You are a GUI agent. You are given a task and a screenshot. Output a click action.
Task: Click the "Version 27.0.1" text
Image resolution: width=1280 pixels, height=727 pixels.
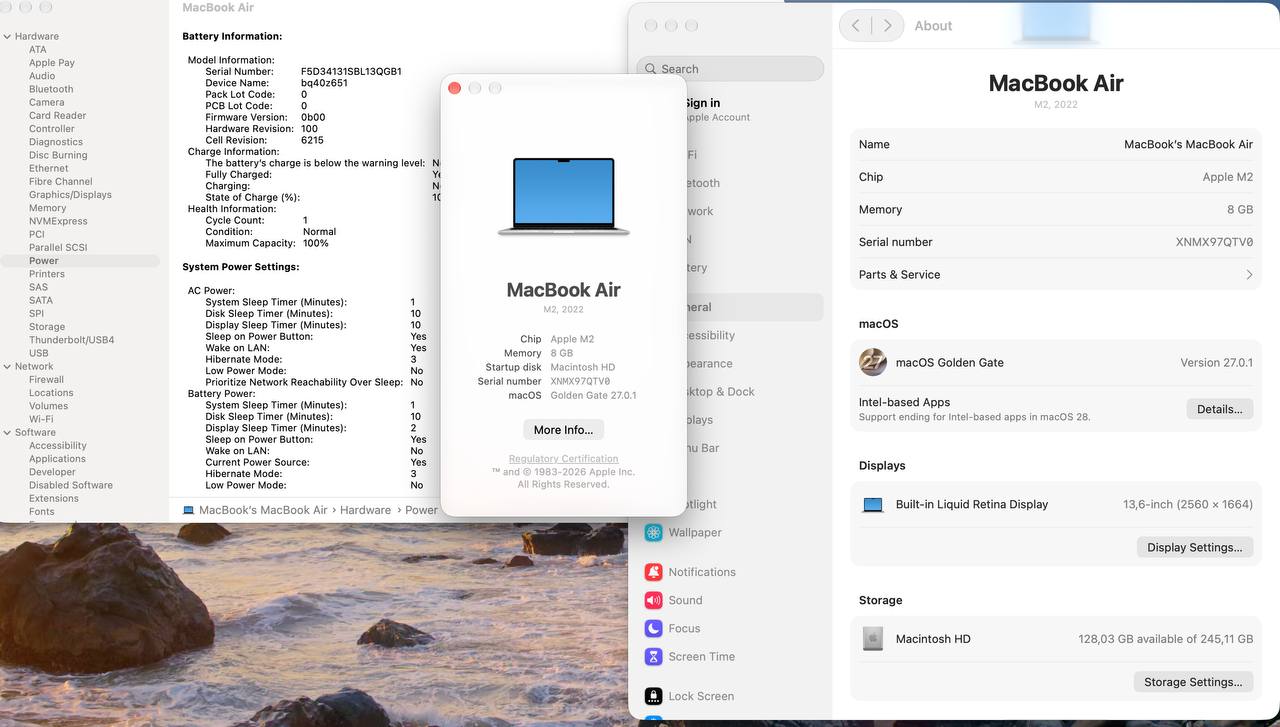tap(1217, 363)
